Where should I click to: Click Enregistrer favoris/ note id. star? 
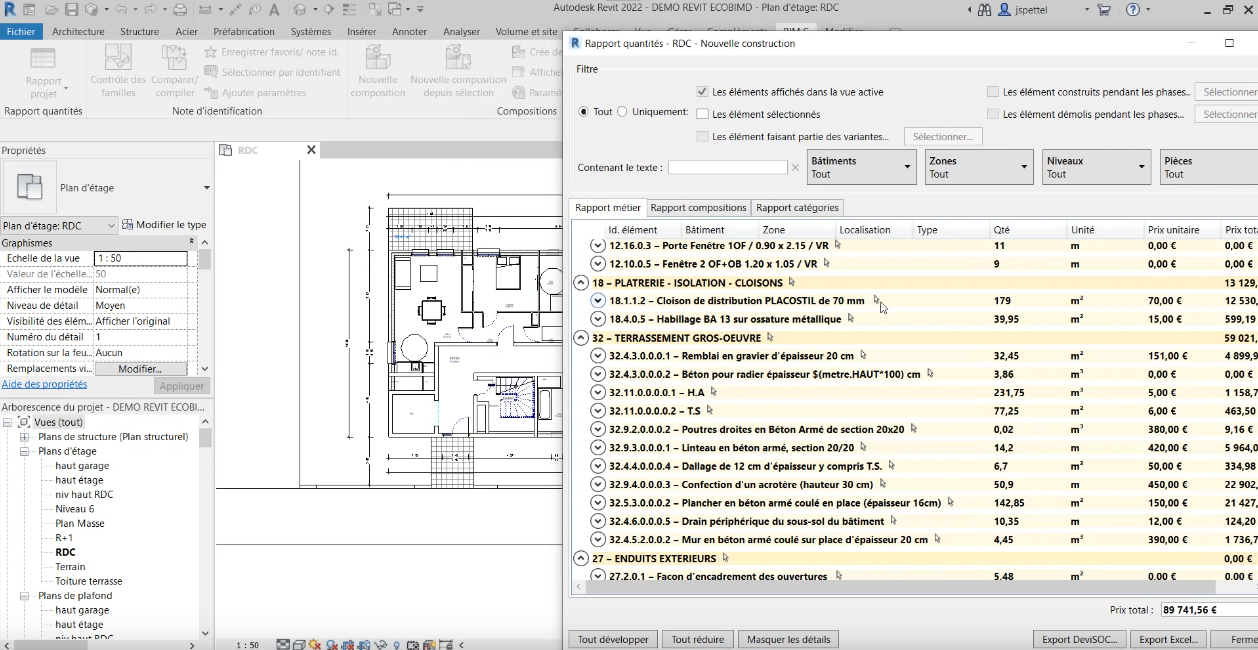pos(211,51)
